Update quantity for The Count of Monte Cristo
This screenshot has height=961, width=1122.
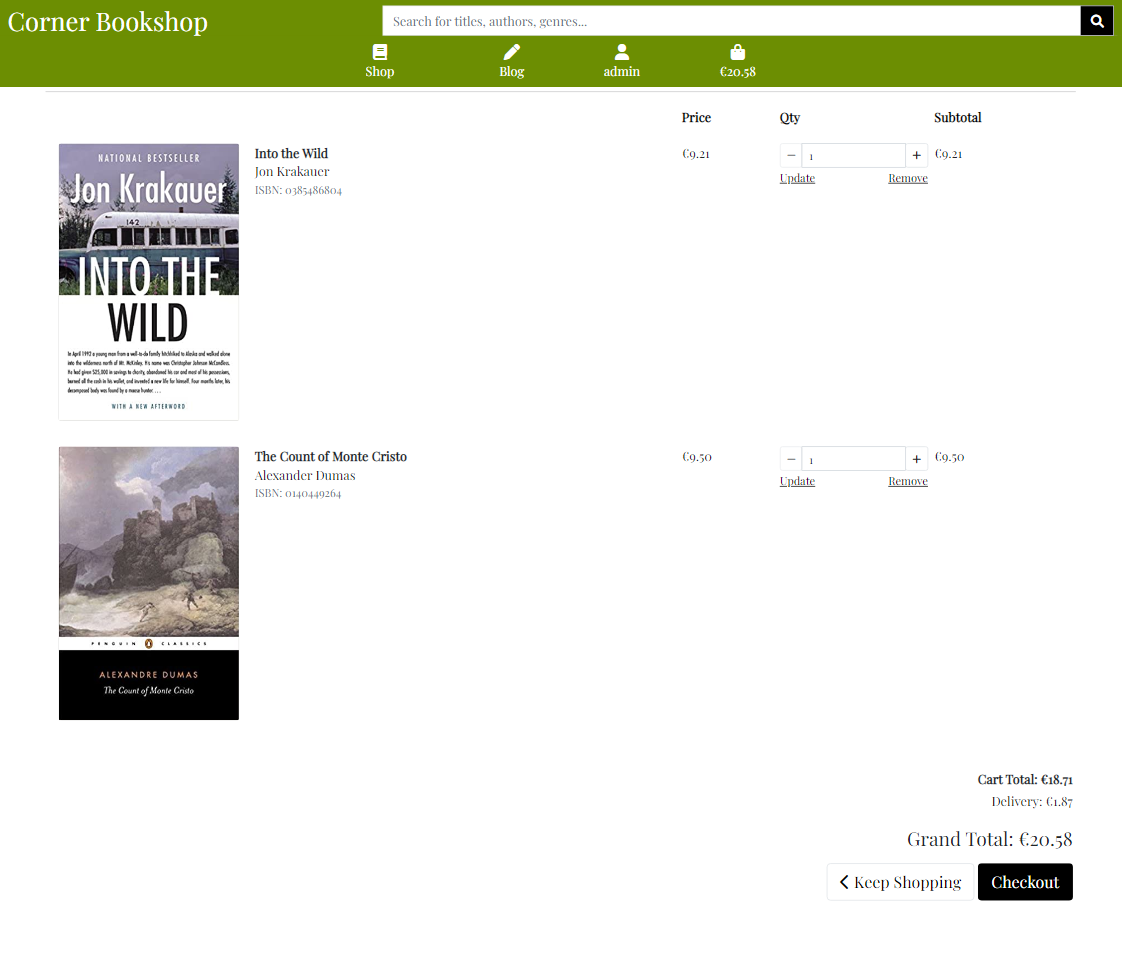pos(797,482)
